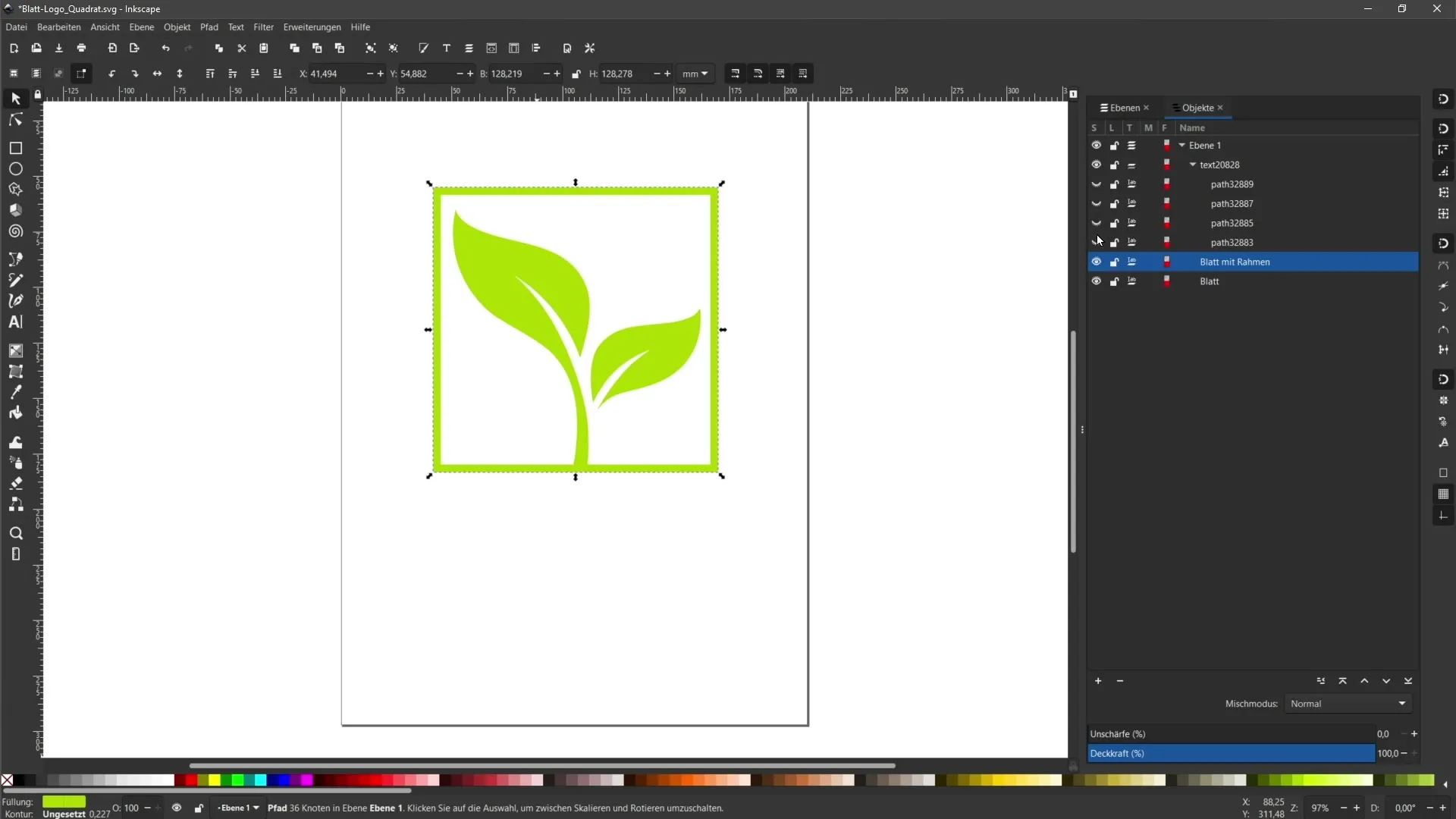Add new layer with plus button
The image size is (1456, 819).
(x=1097, y=680)
